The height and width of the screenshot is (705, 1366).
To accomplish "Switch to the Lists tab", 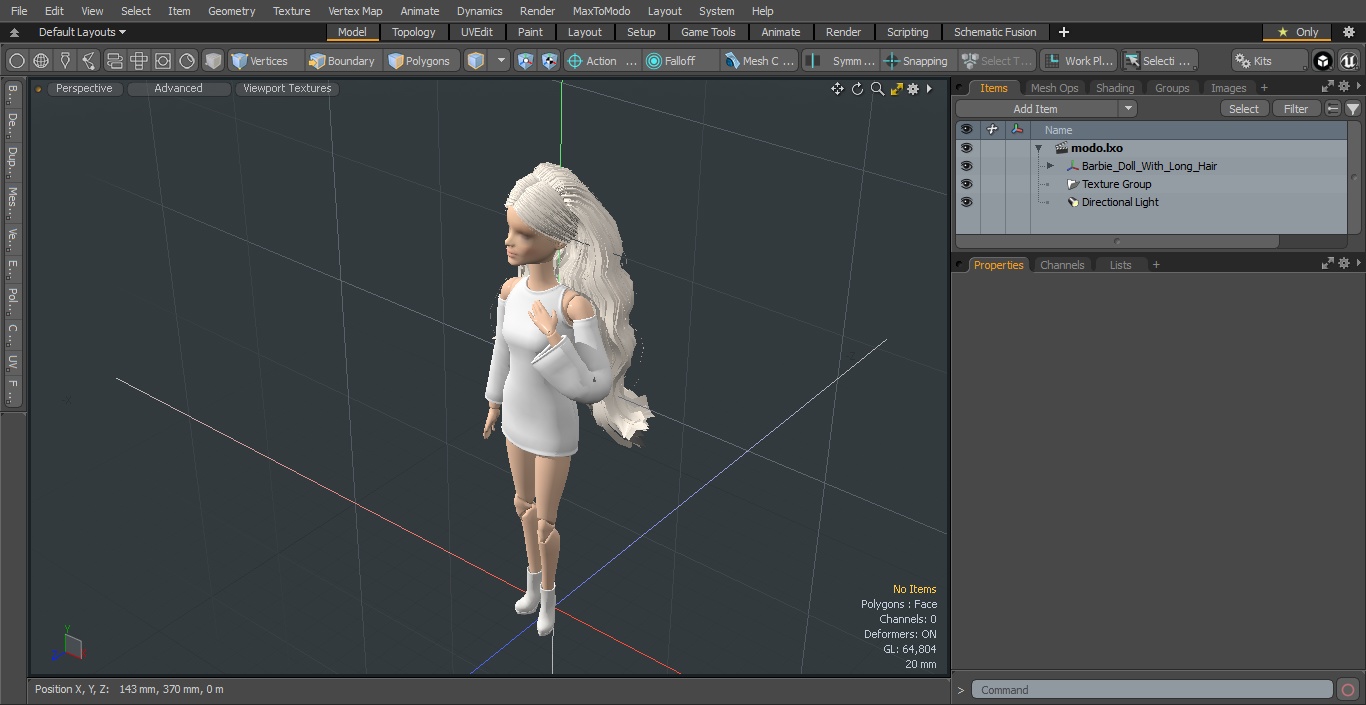I will pyautogui.click(x=1121, y=265).
